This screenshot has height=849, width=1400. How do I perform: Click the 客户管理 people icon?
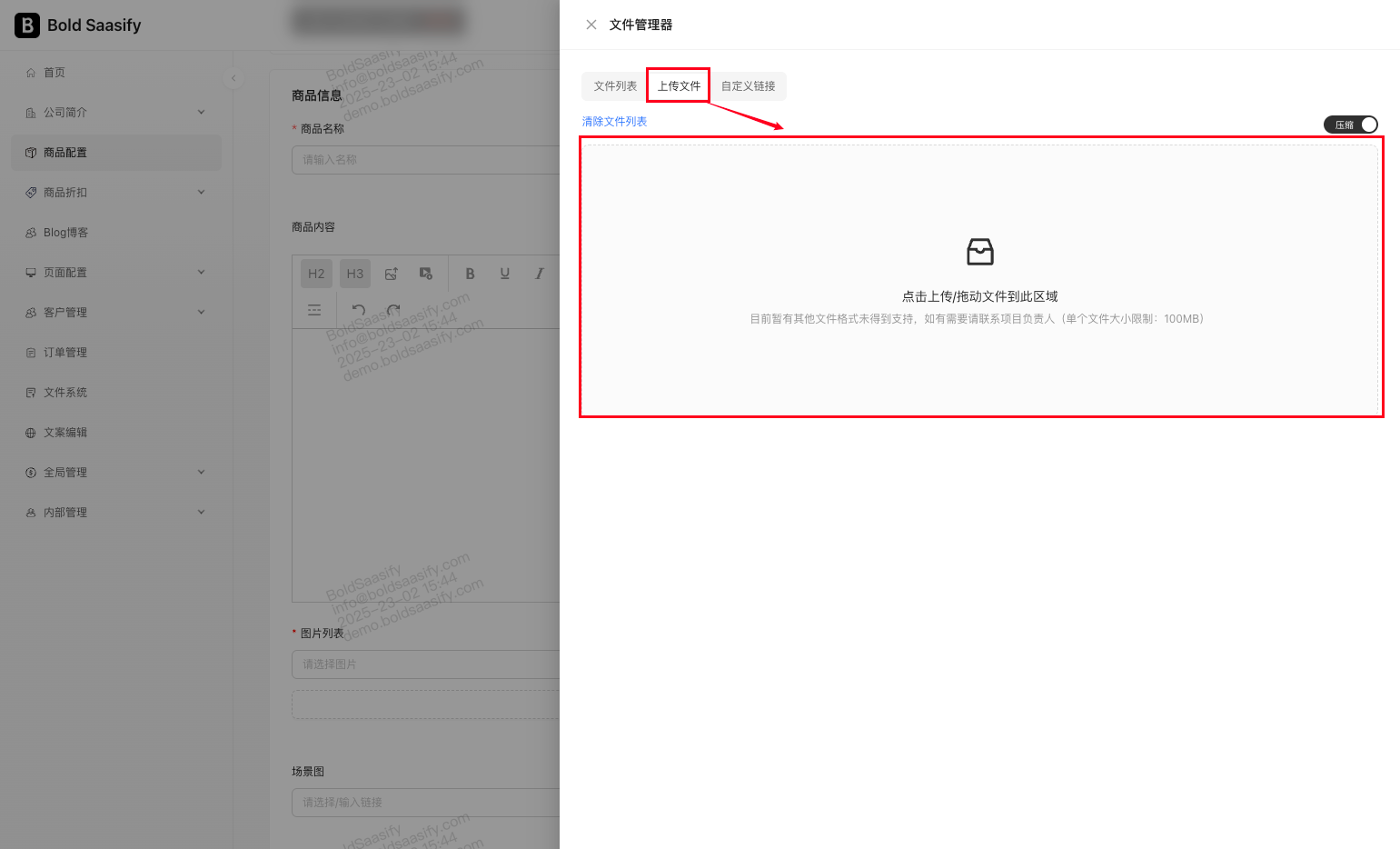(x=31, y=313)
